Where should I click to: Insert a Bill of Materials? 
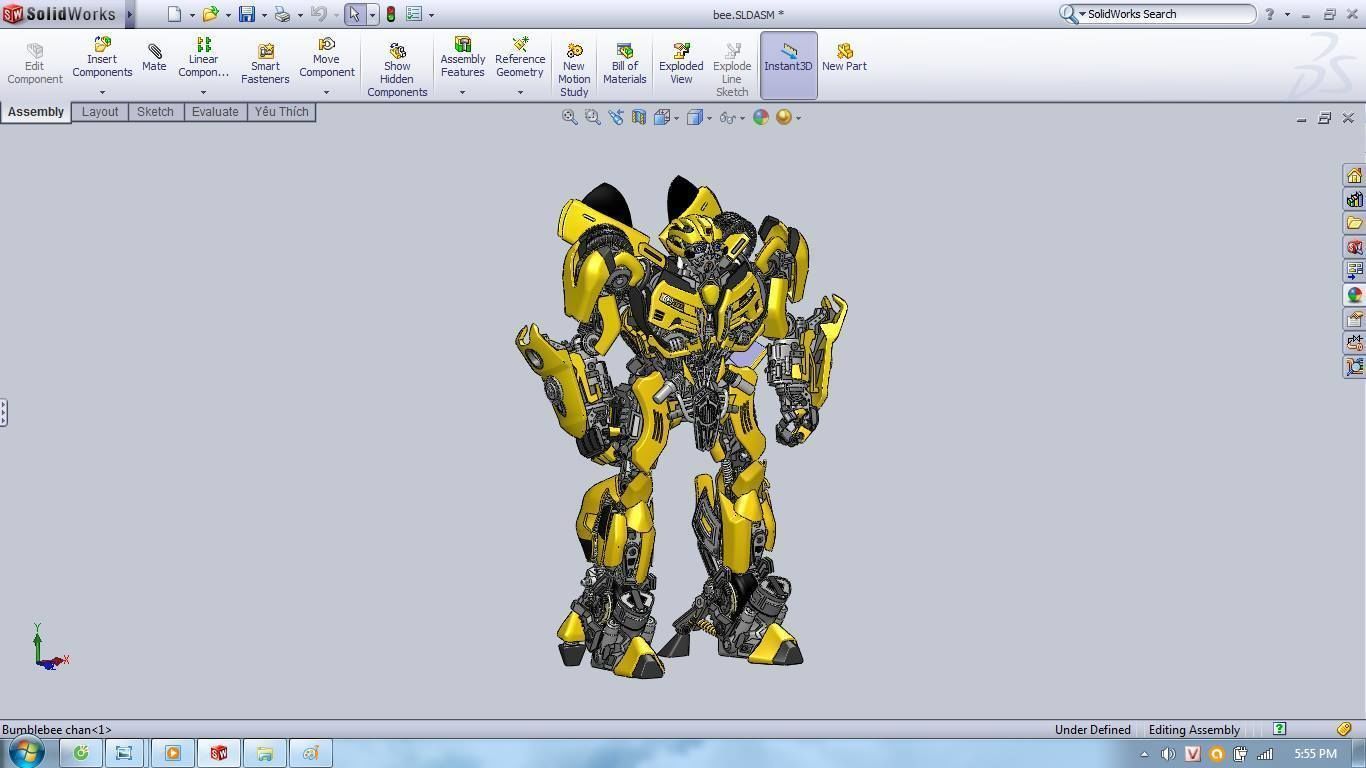625,64
